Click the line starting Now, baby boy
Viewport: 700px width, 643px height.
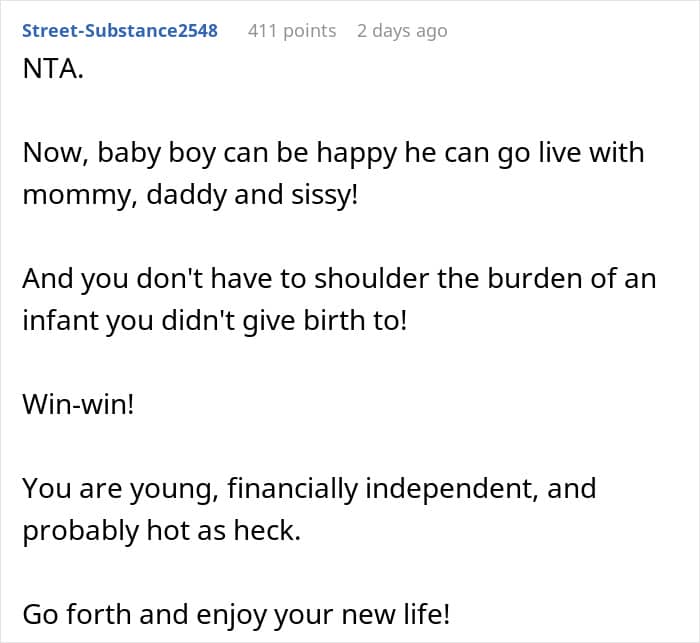click(x=333, y=154)
